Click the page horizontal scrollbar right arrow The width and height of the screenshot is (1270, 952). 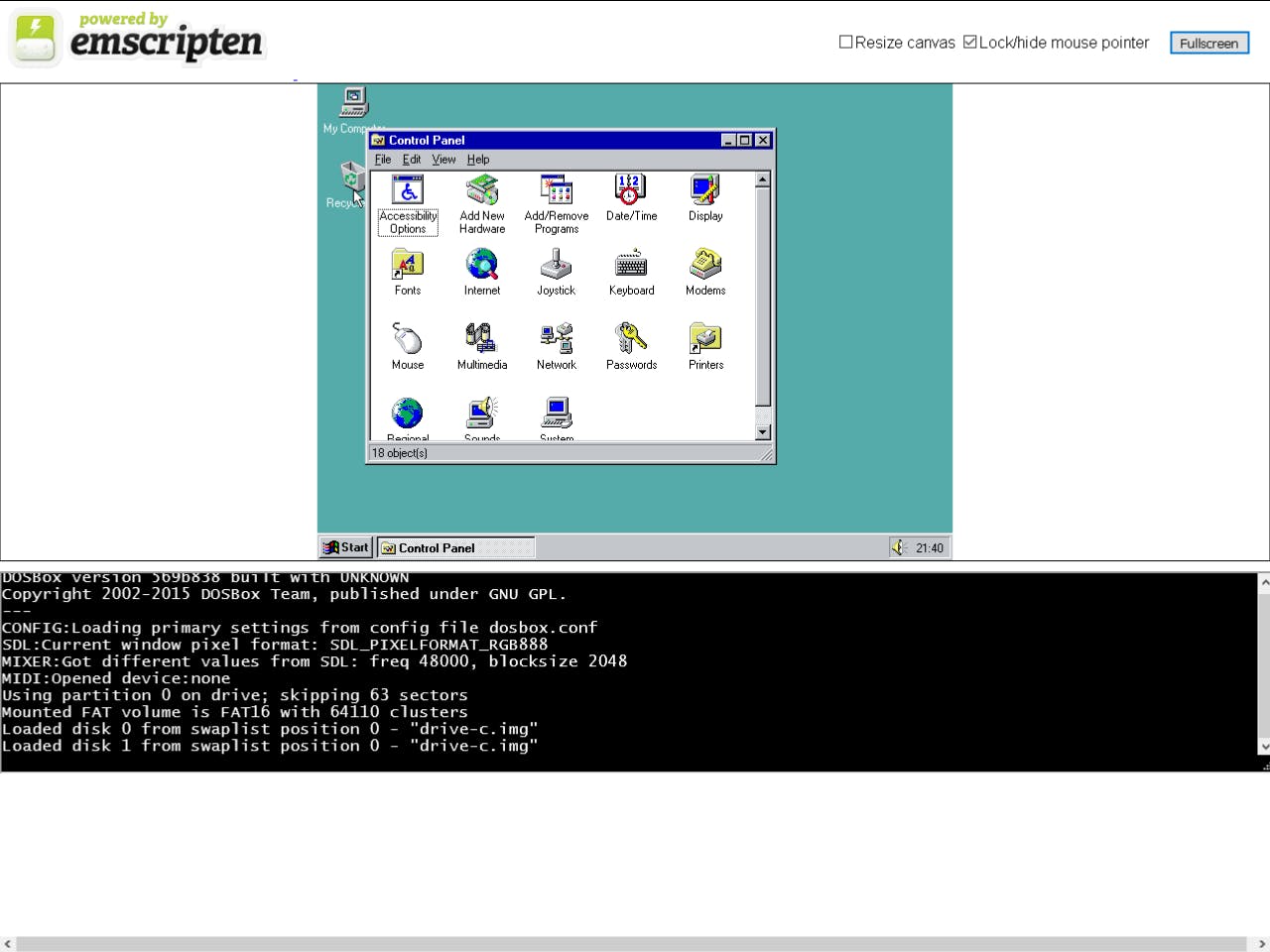(x=1262, y=944)
